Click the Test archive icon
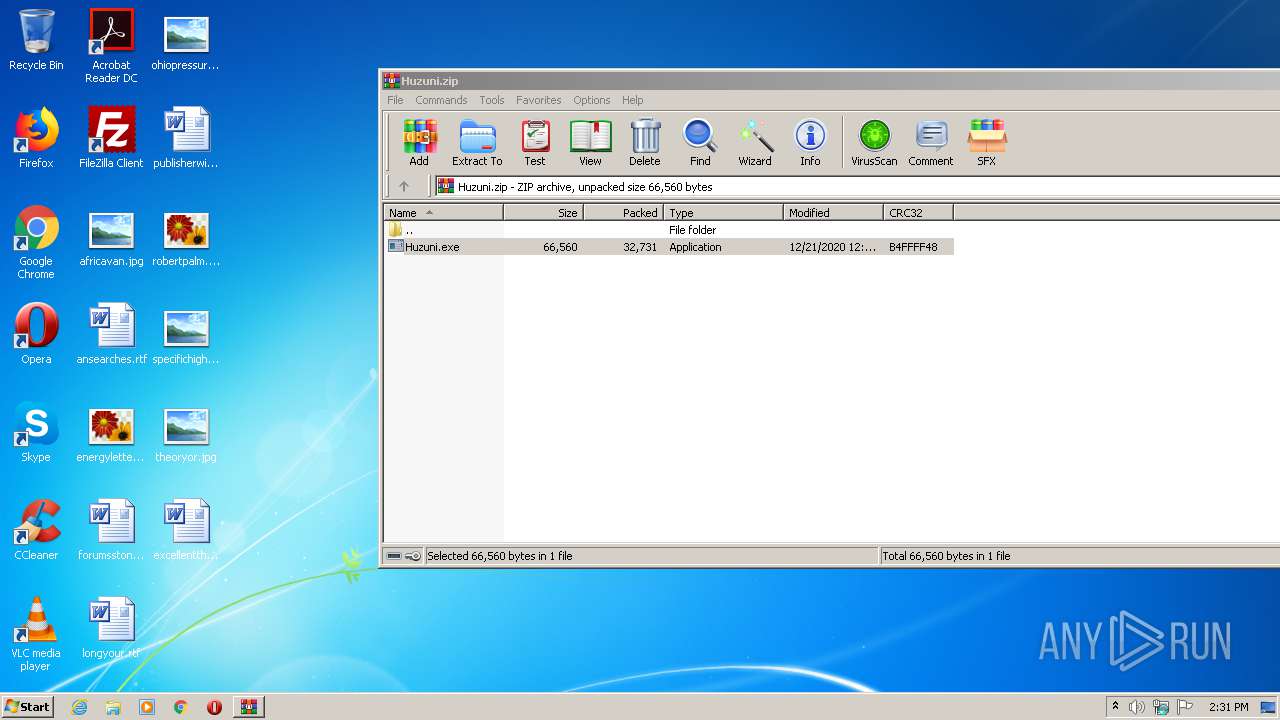Viewport: 1280px width, 720px height. click(535, 142)
